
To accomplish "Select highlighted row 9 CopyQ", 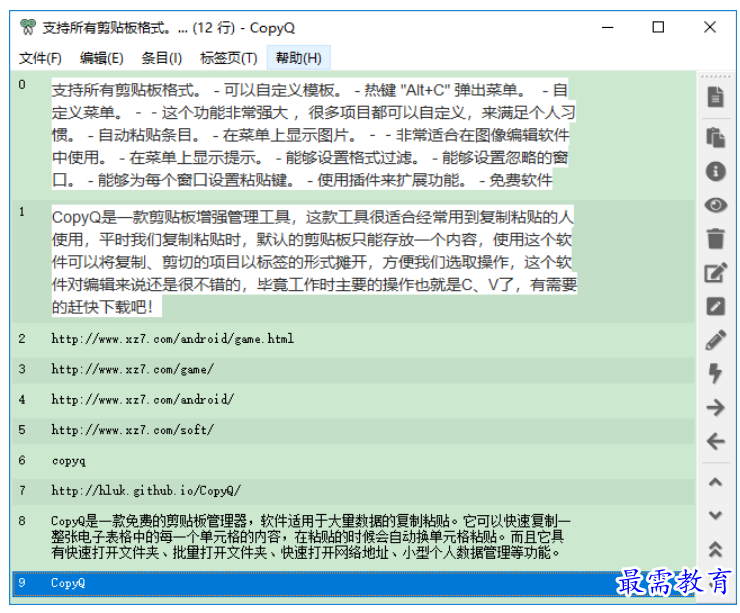I will (353, 583).
